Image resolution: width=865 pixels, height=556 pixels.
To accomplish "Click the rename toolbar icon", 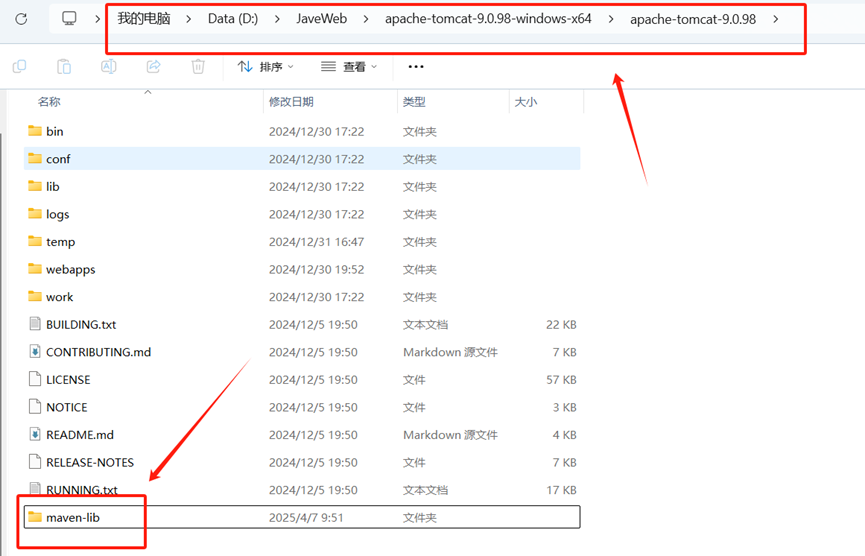I will (x=109, y=67).
